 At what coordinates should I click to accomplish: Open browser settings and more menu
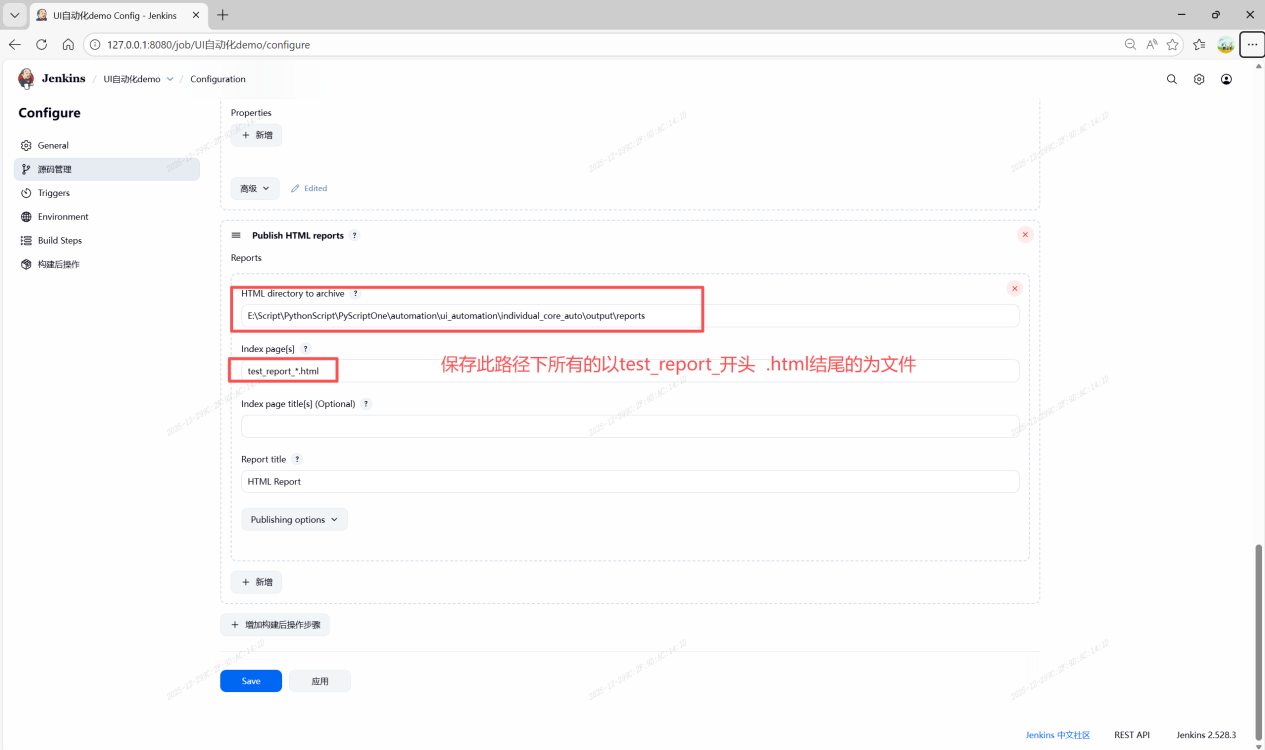[x=1252, y=45]
